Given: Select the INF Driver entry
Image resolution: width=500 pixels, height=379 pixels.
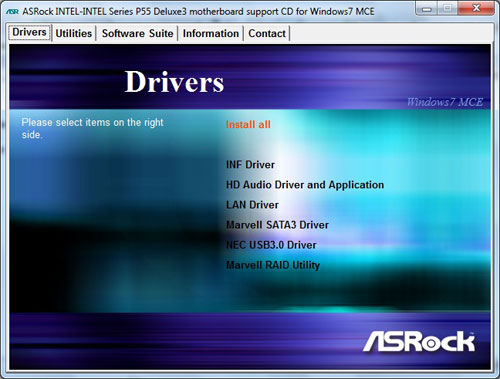Looking at the screenshot, I should (x=250, y=165).
